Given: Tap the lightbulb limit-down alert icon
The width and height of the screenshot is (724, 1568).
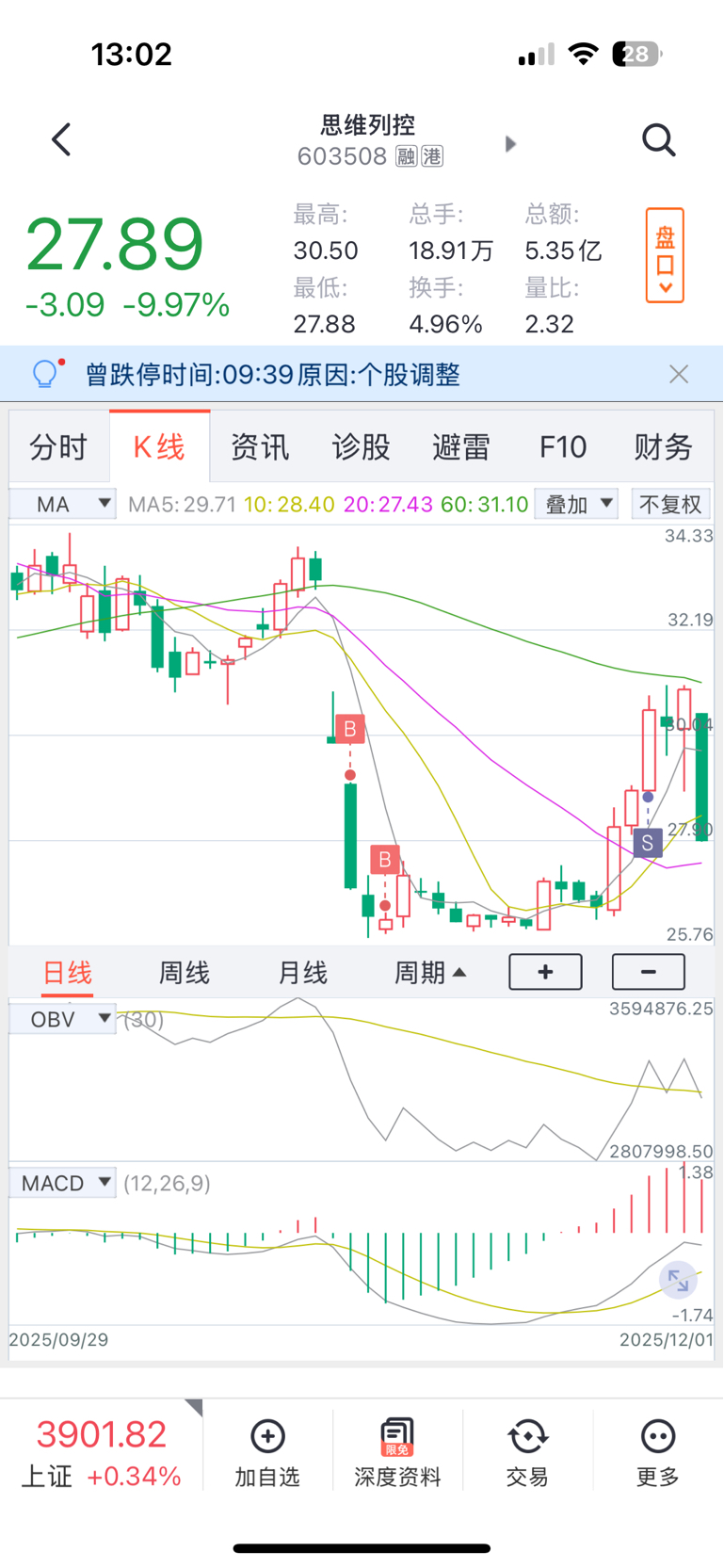Looking at the screenshot, I should (46, 374).
